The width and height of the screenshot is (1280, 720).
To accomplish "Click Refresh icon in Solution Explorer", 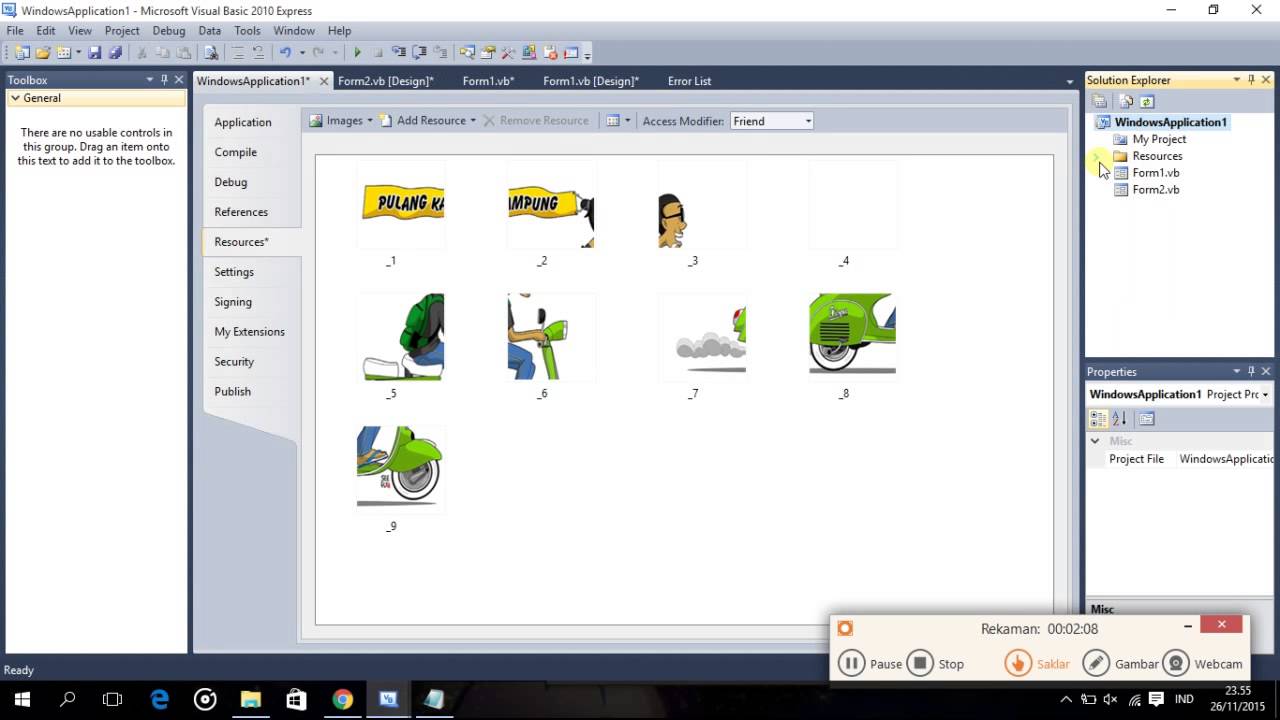I will click(1147, 101).
